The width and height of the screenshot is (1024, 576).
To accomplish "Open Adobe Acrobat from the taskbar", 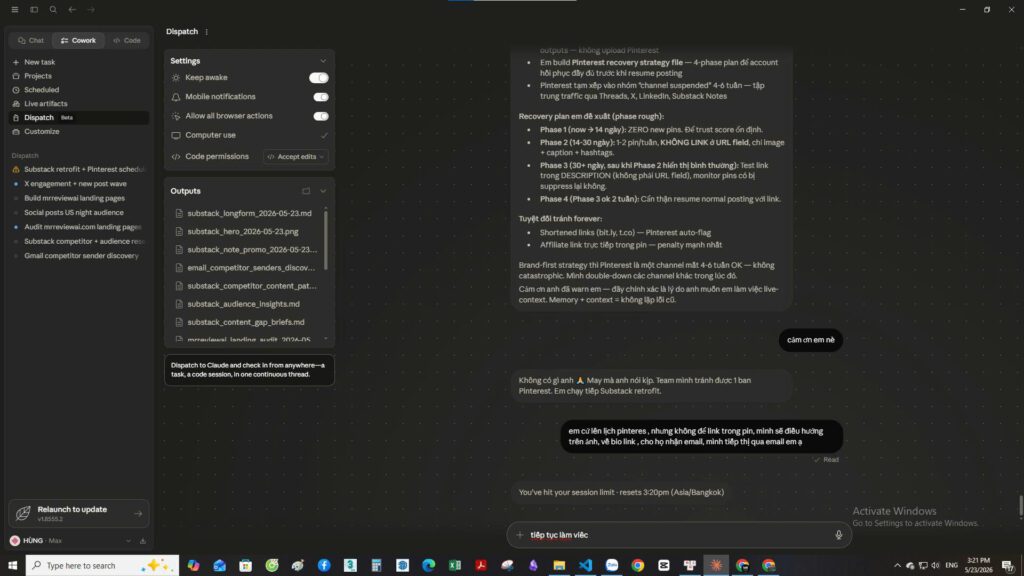I will 481,565.
